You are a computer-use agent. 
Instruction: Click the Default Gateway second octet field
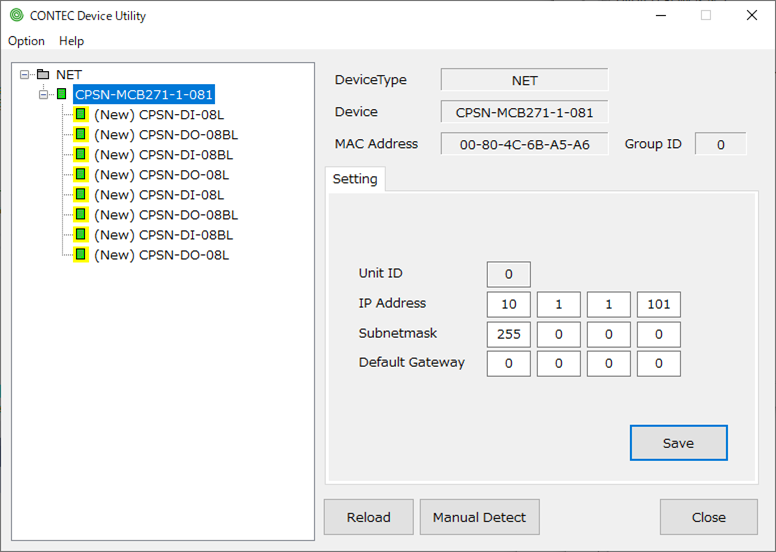(x=559, y=363)
